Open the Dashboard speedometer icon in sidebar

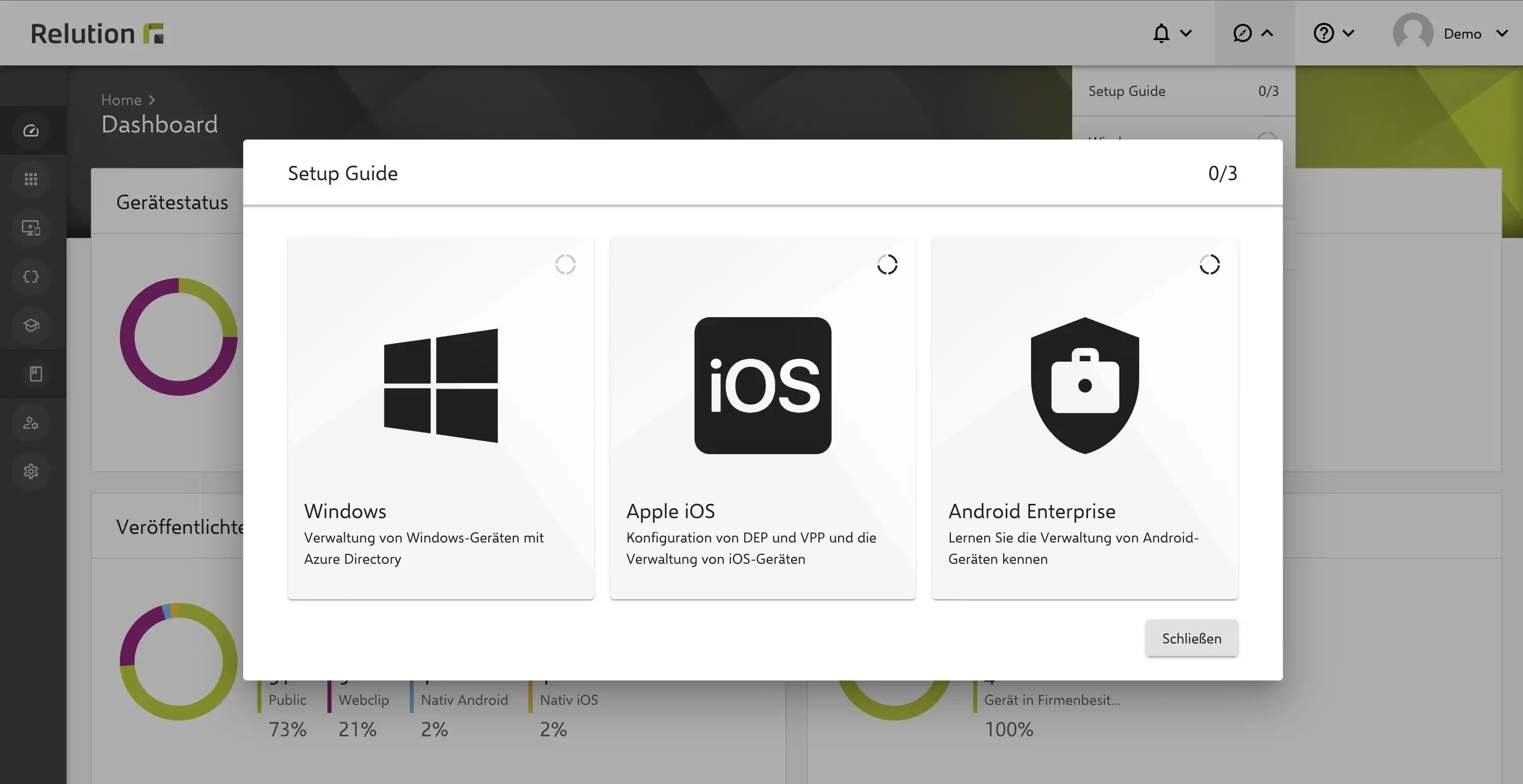point(31,130)
